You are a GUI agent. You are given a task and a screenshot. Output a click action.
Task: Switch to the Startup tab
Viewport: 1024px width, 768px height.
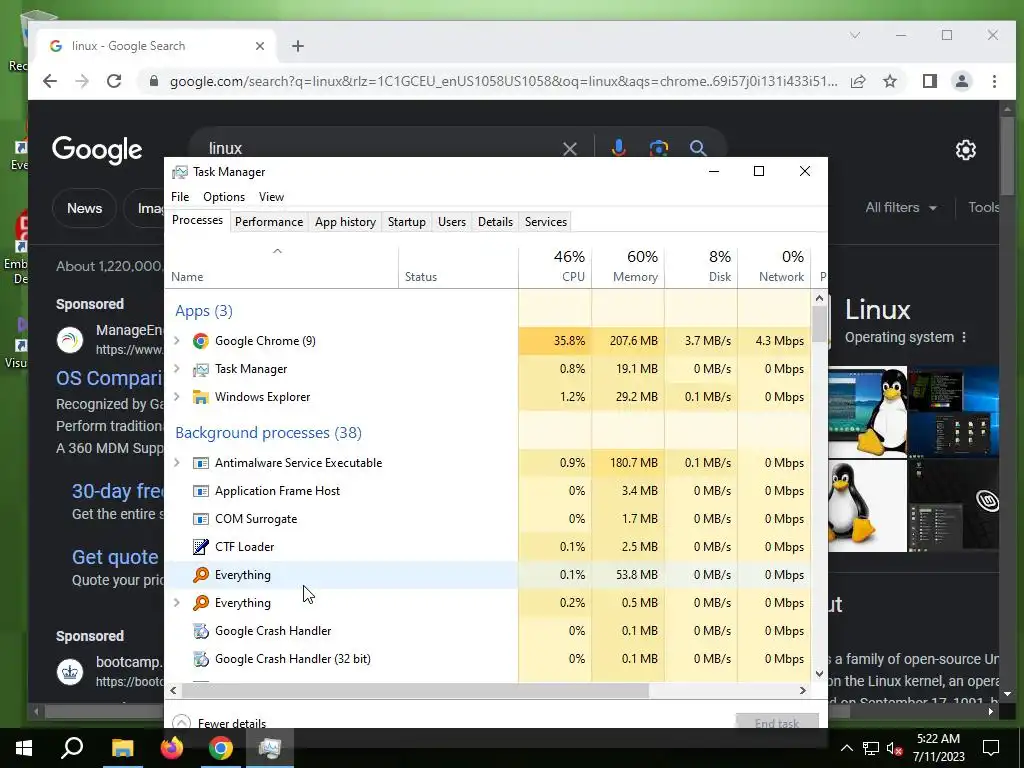coord(407,222)
